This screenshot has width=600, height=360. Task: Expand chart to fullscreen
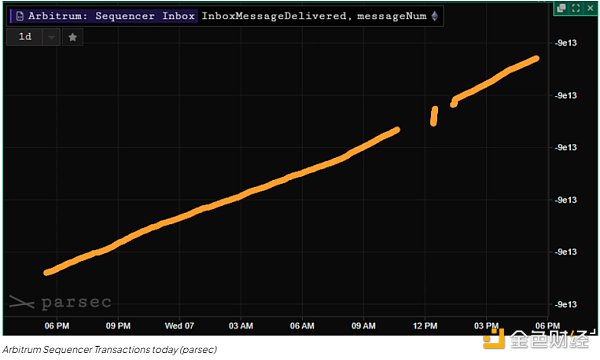(x=576, y=8)
